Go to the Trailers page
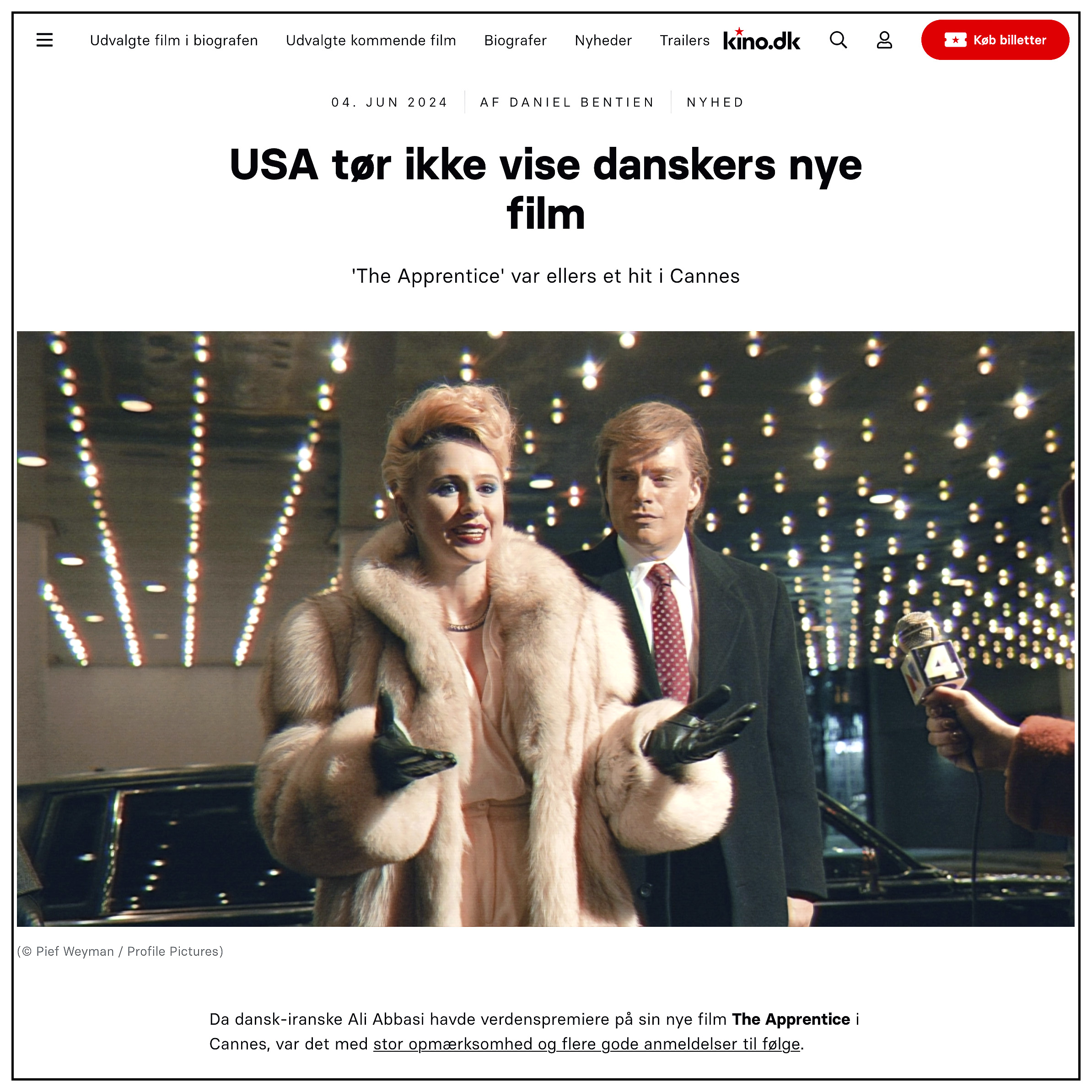 point(684,41)
